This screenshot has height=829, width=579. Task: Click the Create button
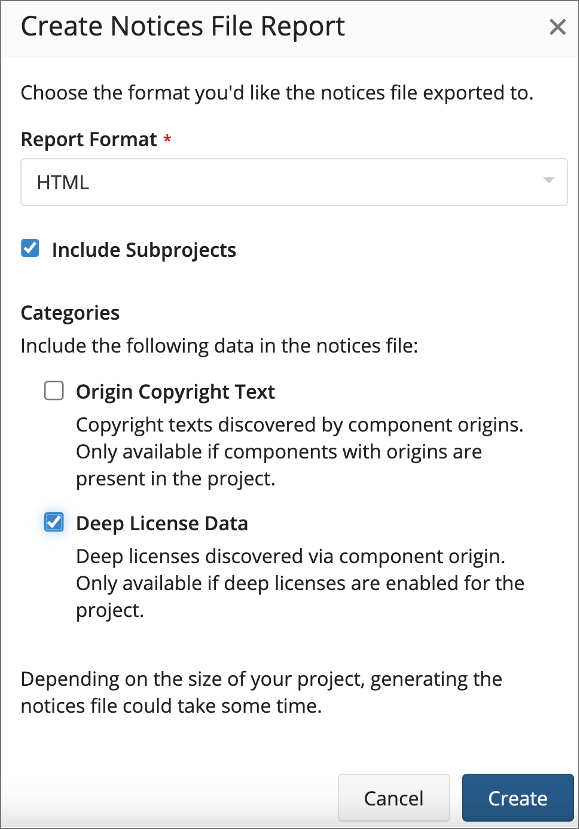518,798
